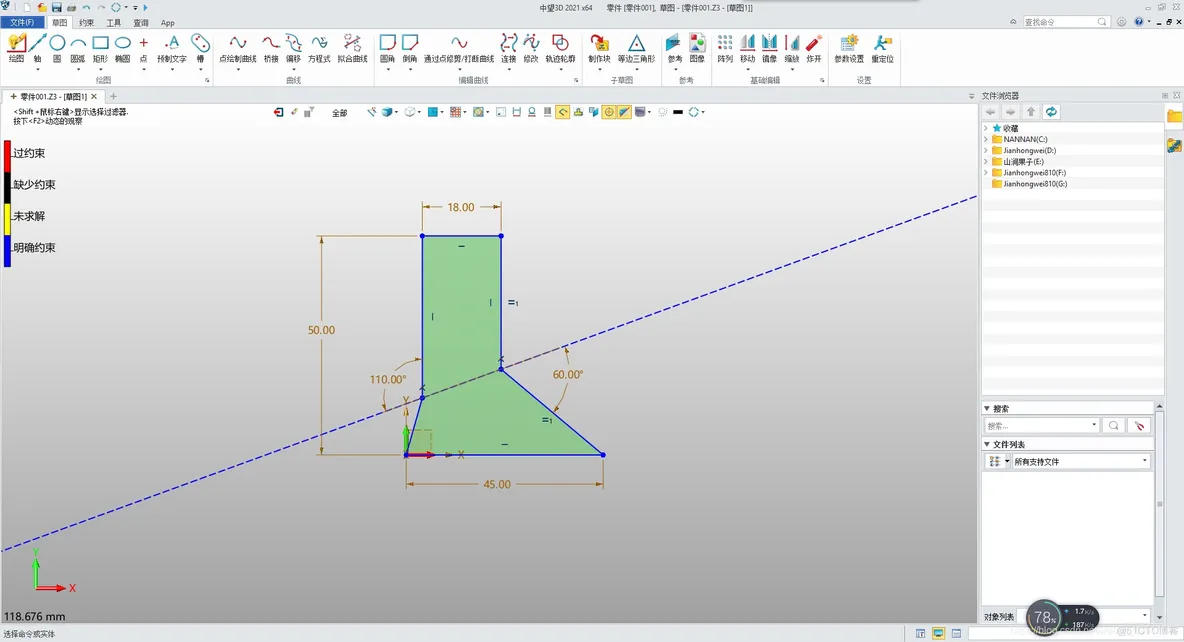Select the 点 (Point) tool
This screenshot has height=642, width=1184.
(x=143, y=48)
